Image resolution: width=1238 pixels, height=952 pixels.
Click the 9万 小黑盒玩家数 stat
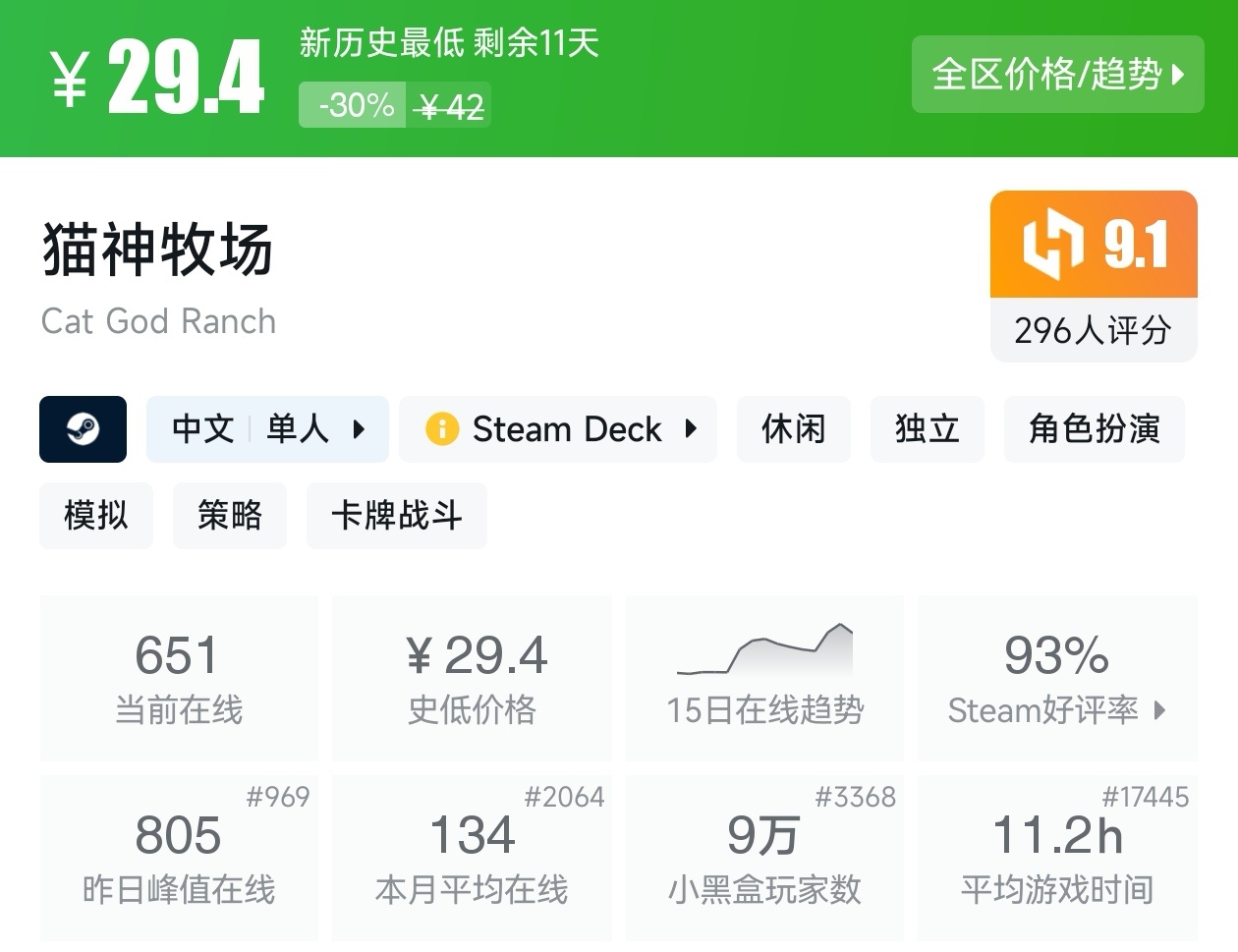[764, 858]
